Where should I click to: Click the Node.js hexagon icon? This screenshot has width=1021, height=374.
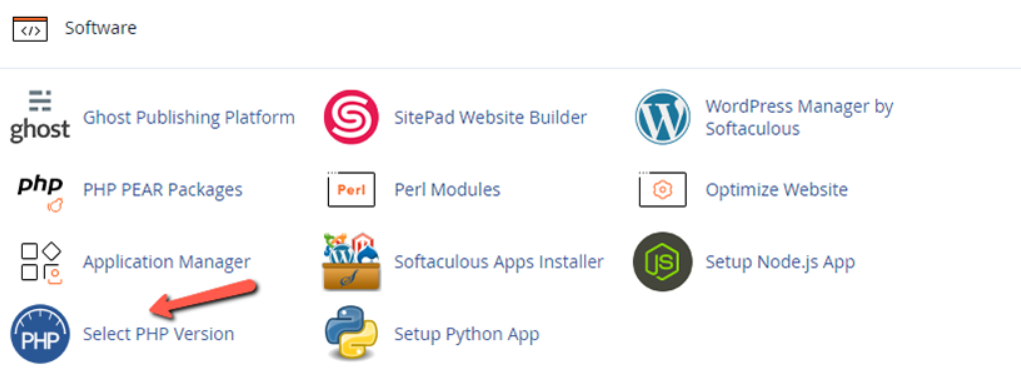tap(662, 261)
